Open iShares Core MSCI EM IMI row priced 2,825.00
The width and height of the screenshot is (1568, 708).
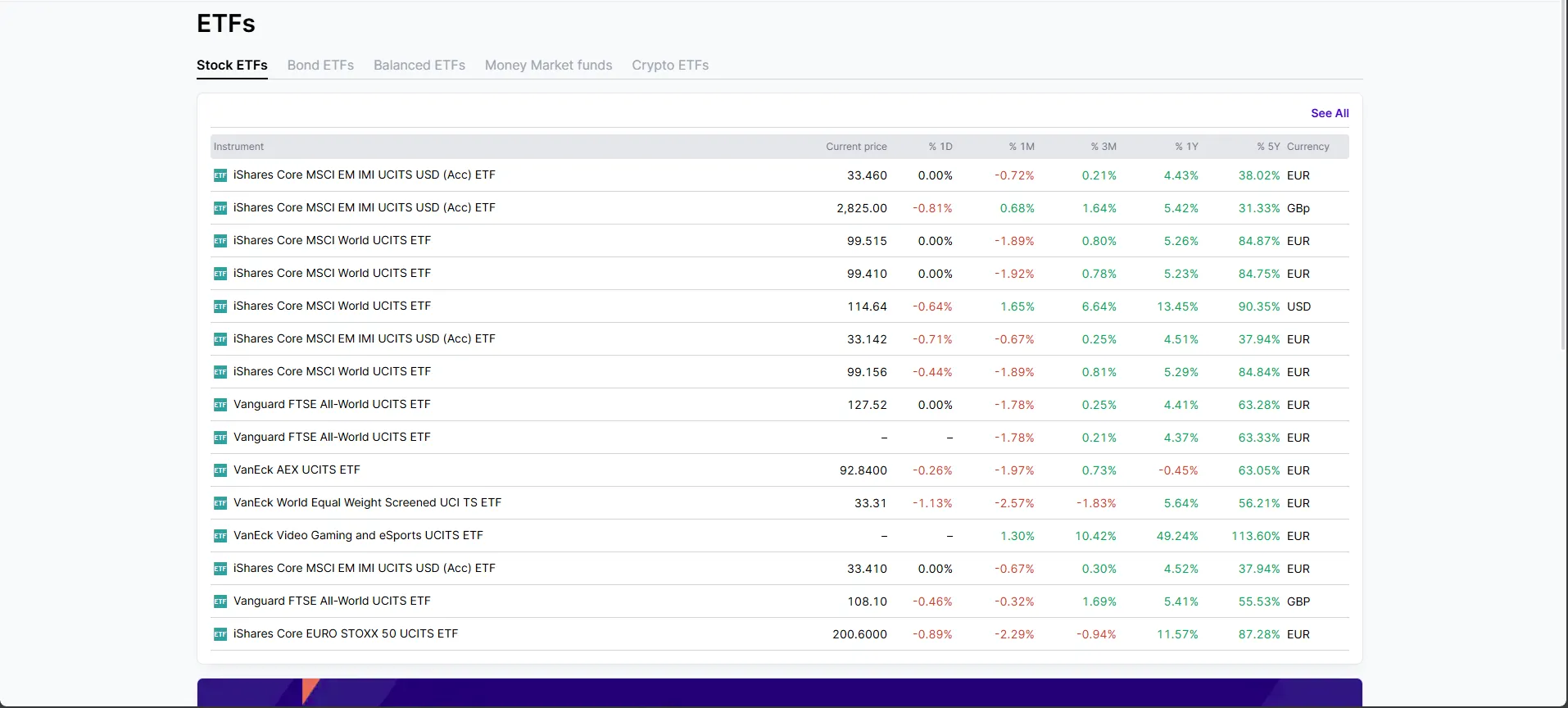click(x=365, y=207)
